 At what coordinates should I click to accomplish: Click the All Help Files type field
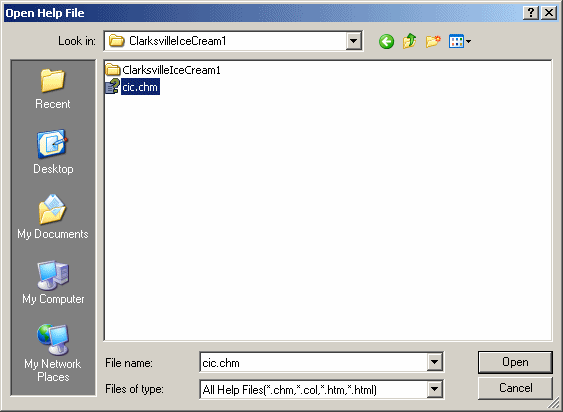(313, 389)
